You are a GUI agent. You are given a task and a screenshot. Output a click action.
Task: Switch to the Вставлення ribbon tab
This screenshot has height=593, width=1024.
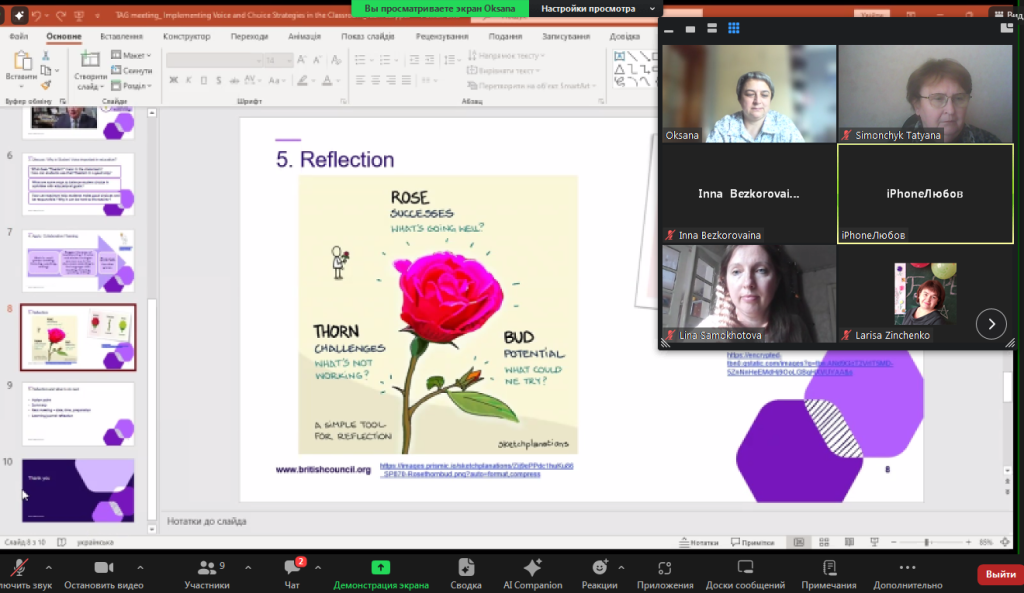coord(121,36)
